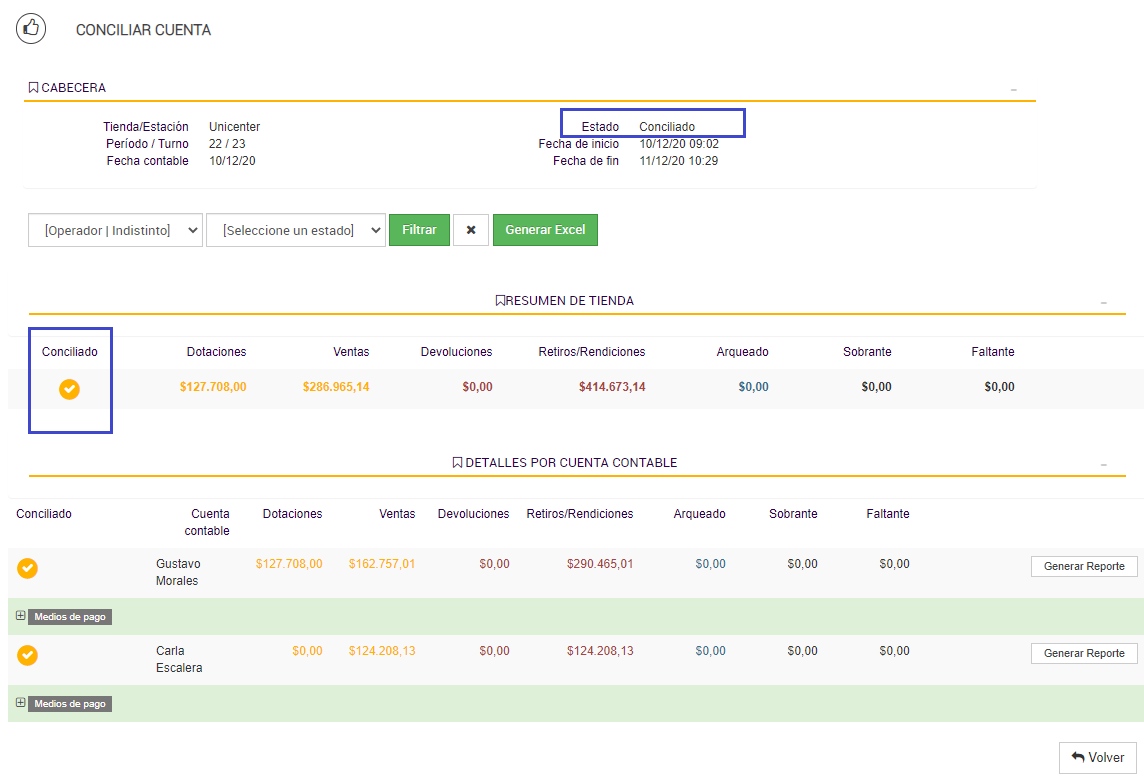Click the Filtrar button

click(x=420, y=230)
